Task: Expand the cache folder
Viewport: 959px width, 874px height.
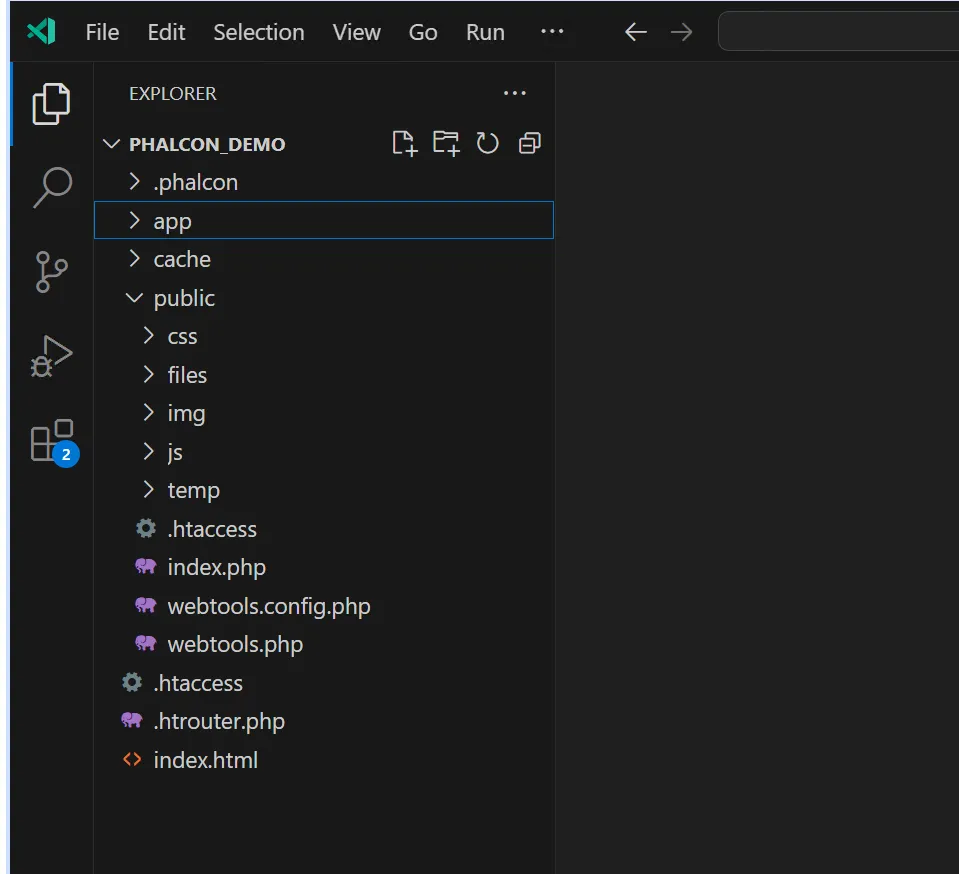Action: (x=135, y=259)
